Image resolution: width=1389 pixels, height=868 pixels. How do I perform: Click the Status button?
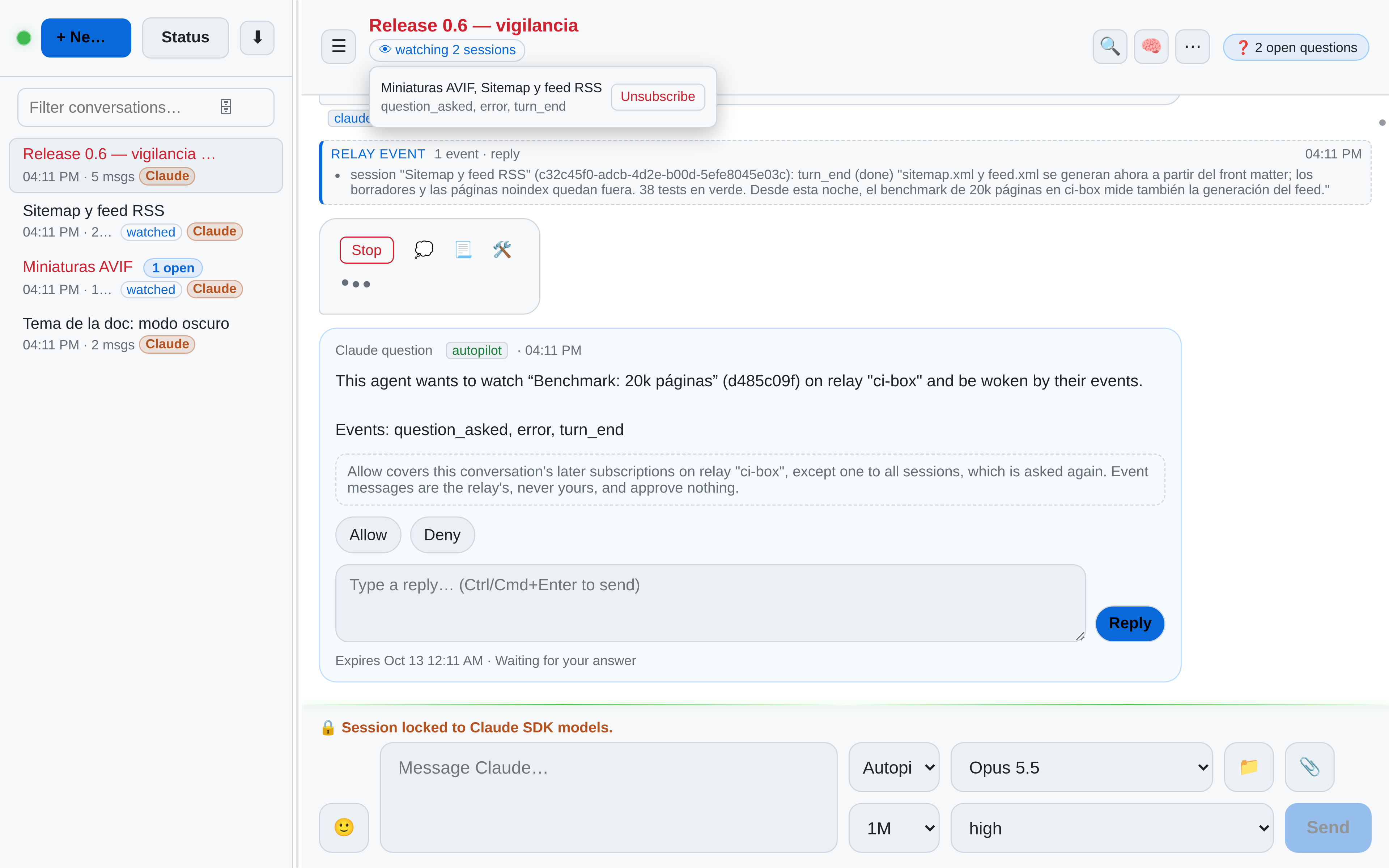tap(185, 38)
